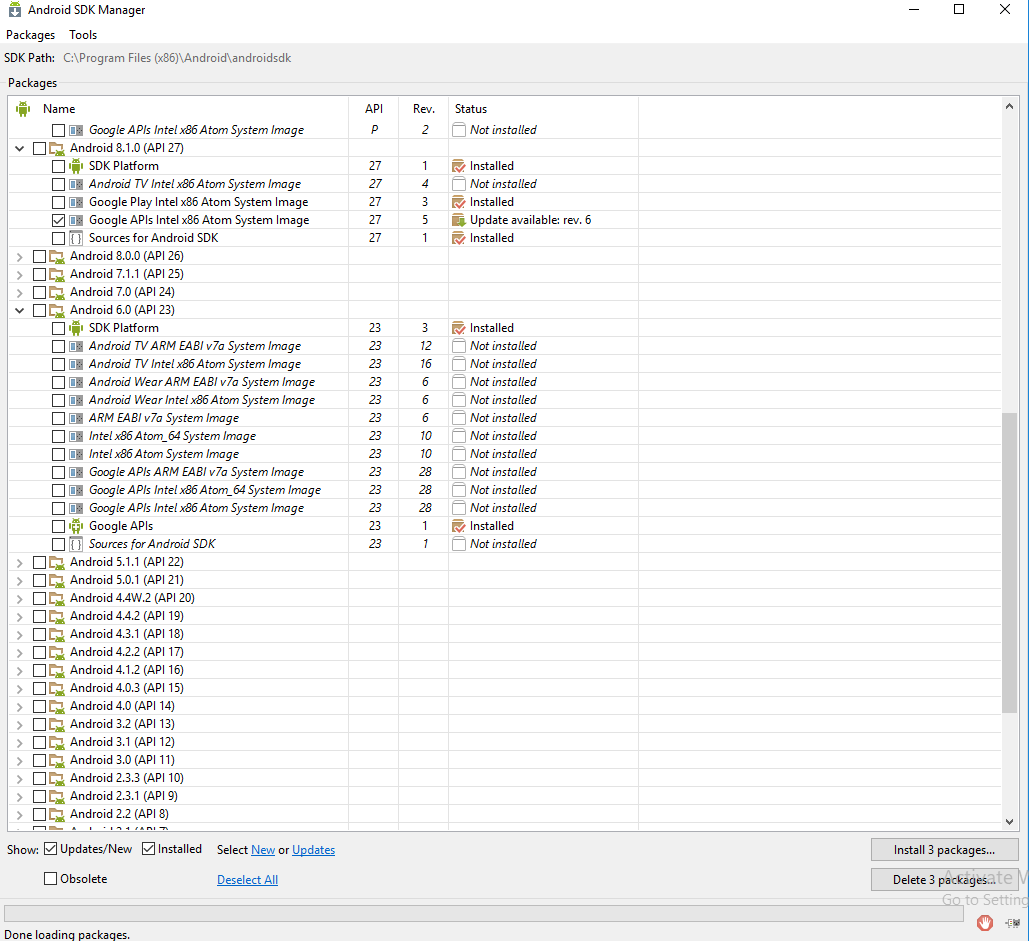Click the stop hand icon in status bar
Screen dimensions: 1029x941
[986, 923]
